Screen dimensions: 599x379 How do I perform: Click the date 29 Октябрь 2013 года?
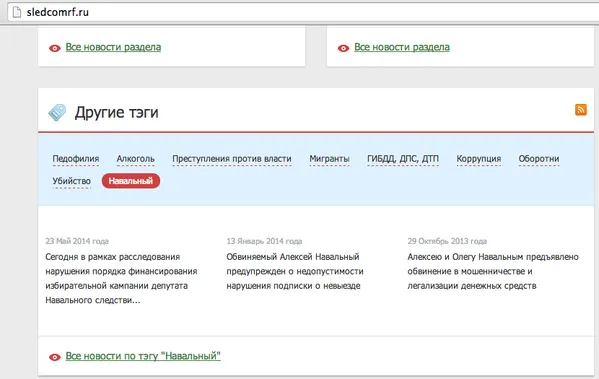pos(447,241)
